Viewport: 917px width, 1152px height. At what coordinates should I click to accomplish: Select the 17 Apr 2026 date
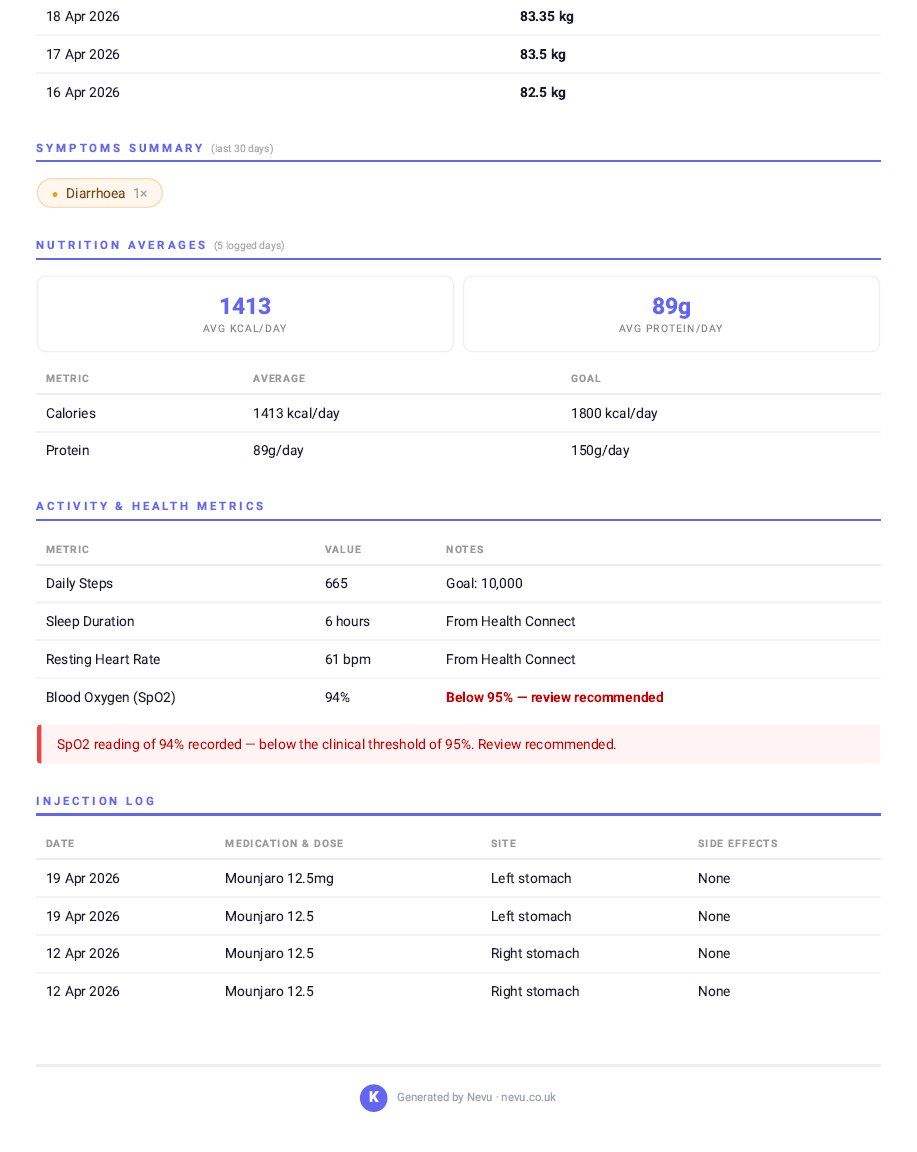[x=82, y=54]
